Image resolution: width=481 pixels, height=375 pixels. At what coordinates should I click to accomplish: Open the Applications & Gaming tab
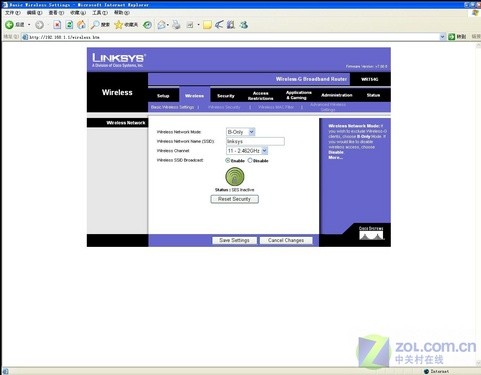pos(299,95)
